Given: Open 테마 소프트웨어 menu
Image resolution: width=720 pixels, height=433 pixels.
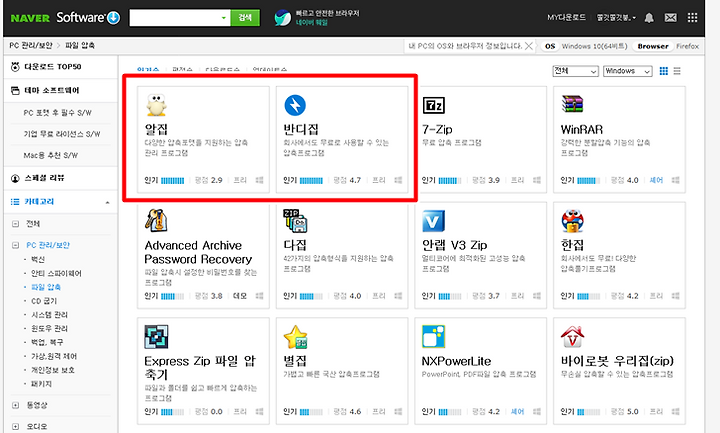Looking at the screenshot, I should pos(51,90).
